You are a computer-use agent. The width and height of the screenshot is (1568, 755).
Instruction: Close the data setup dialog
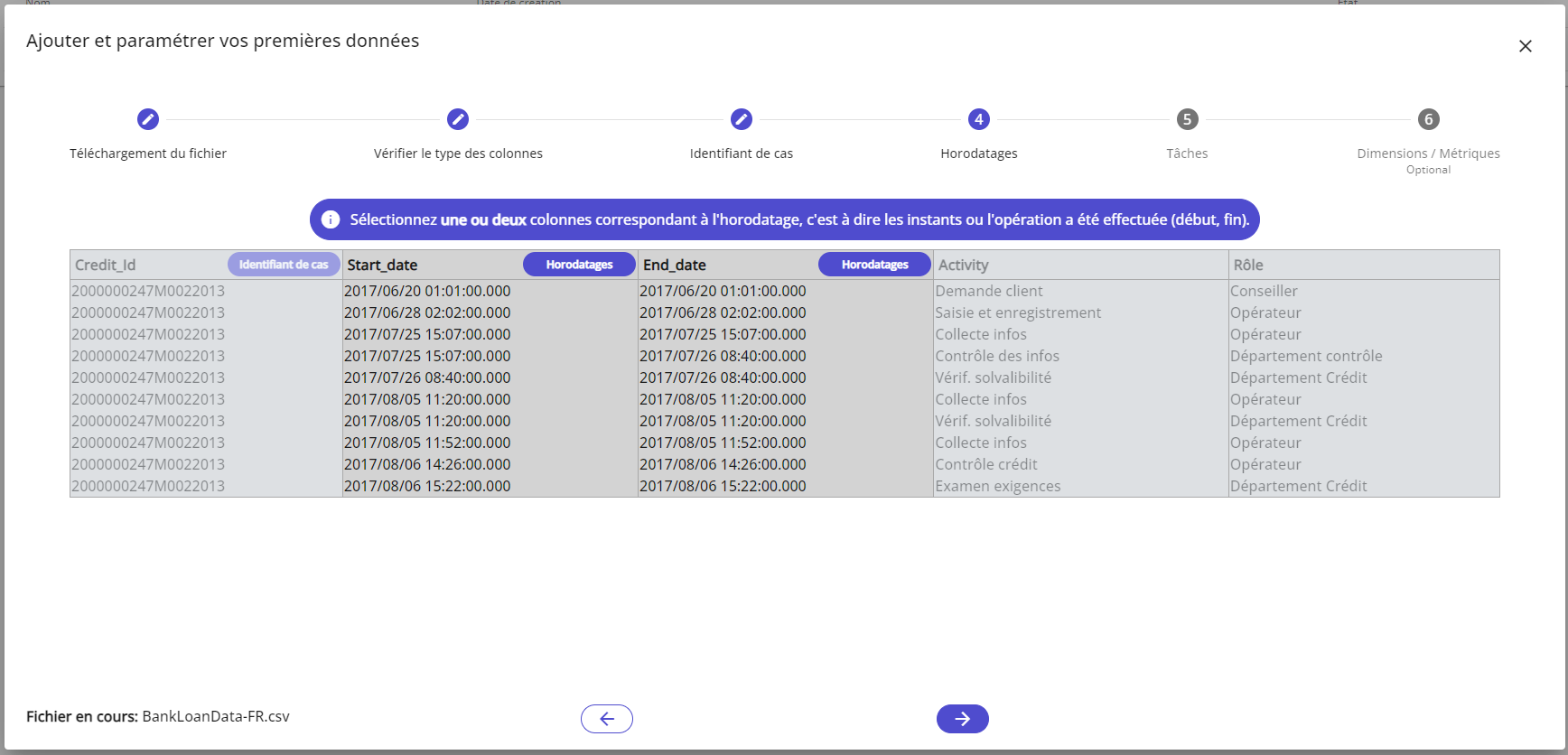click(x=1526, y=46)
